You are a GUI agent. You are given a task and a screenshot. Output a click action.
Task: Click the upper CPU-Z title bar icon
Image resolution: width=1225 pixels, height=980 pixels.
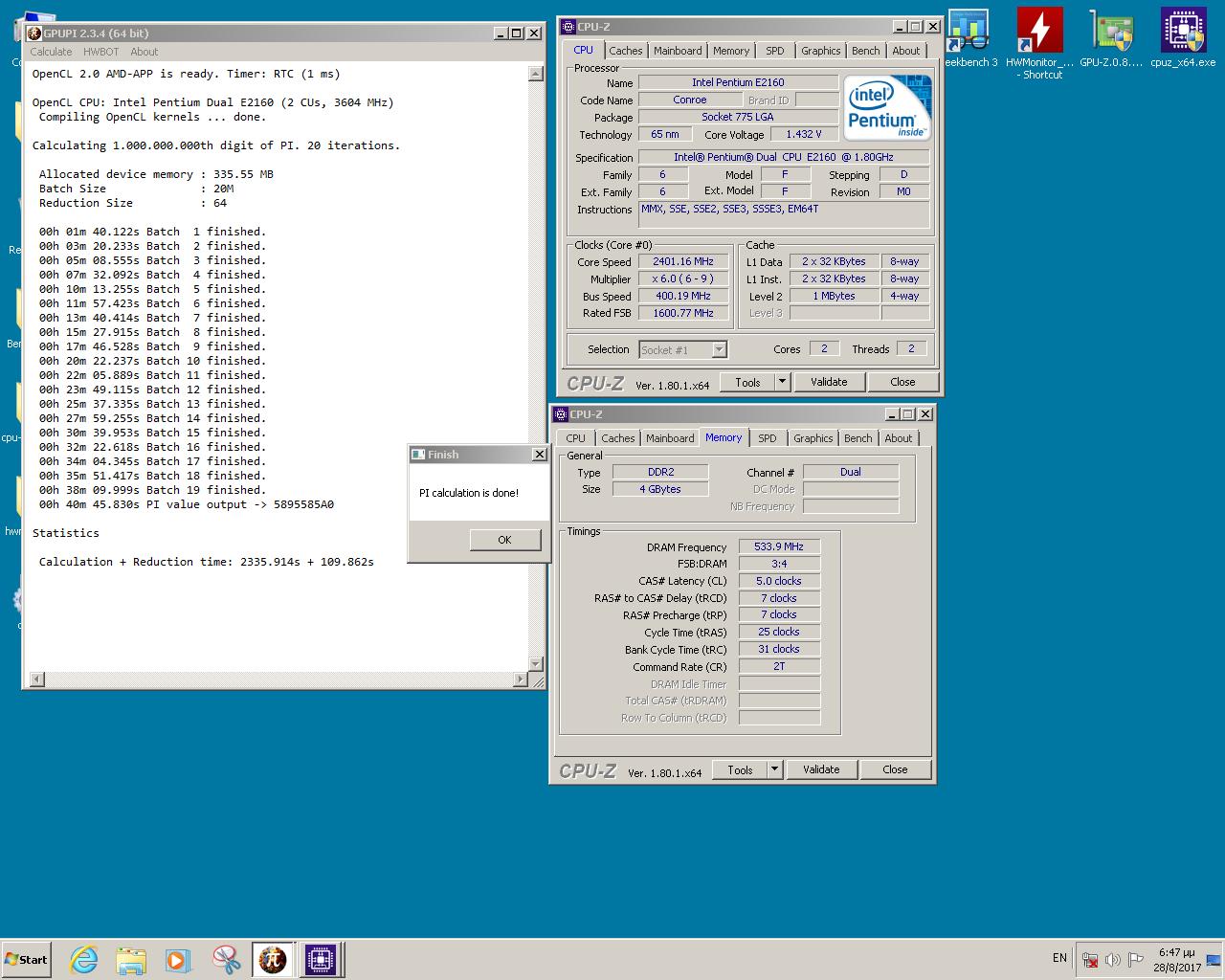569,27
